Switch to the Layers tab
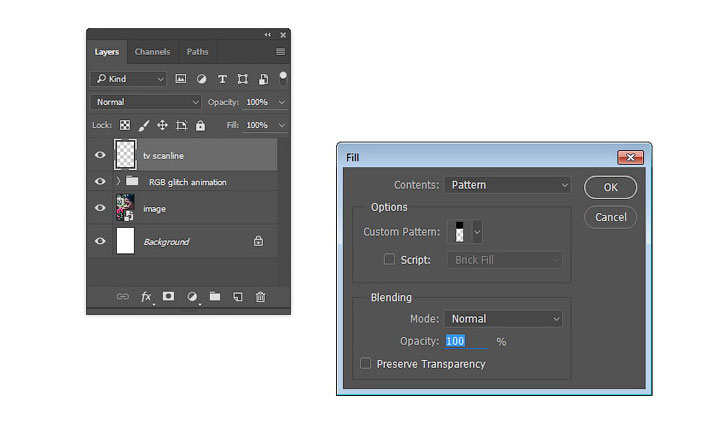 click(107, 52)
